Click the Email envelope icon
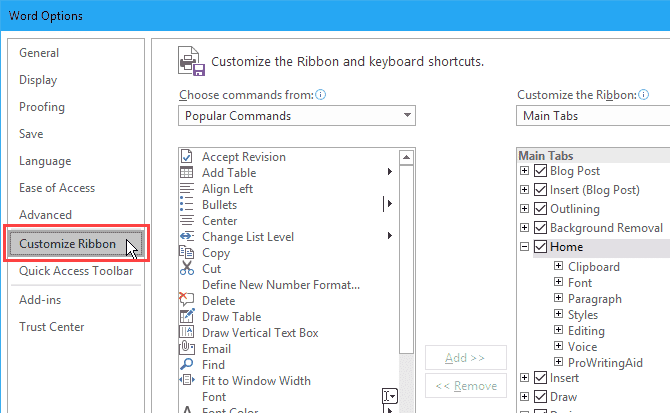 click(x=186, y=349)
